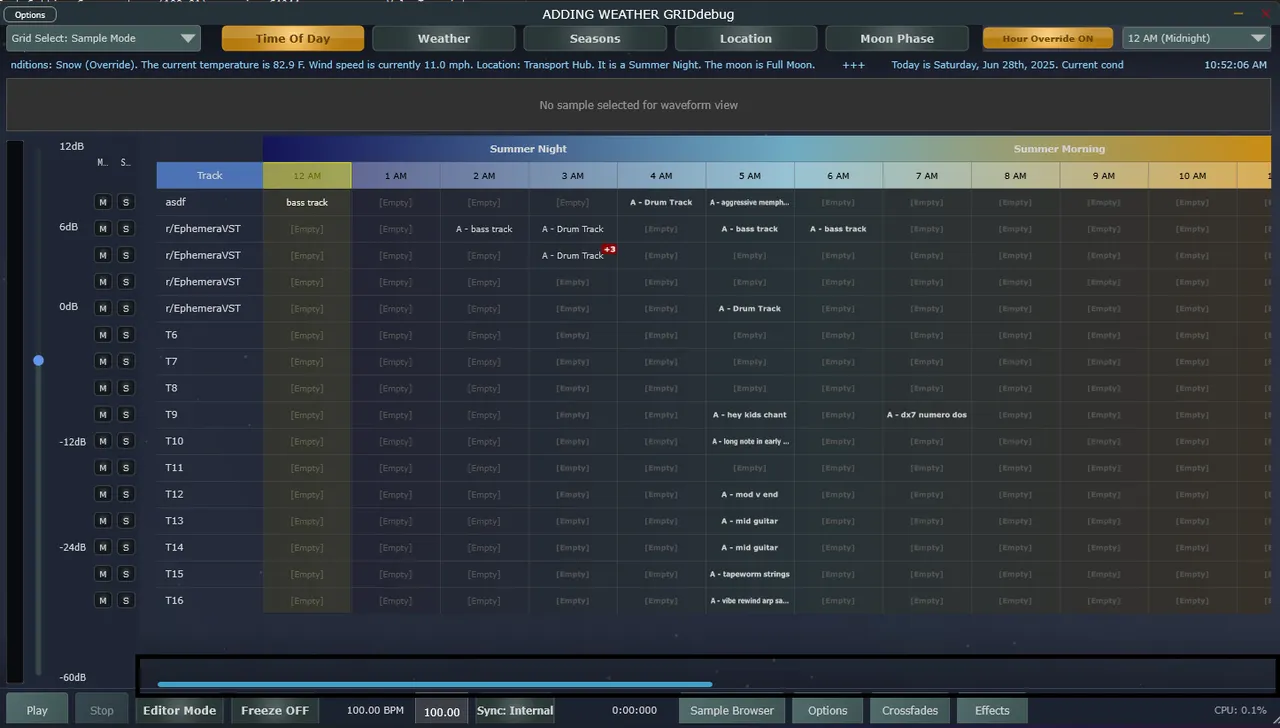Mute the asdf track
Screen dimensions: 1280x728
pyautogui.click(x=102, y=202)
